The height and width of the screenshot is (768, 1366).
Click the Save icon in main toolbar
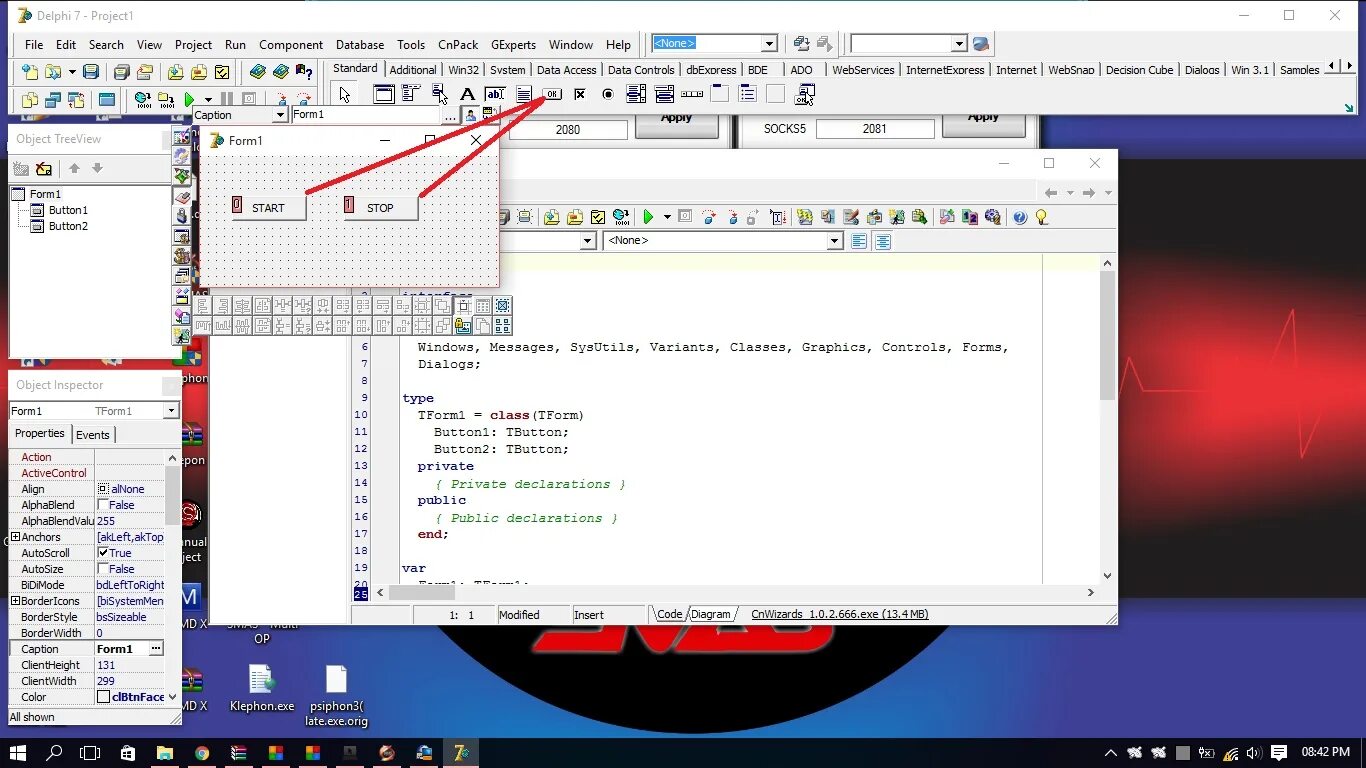[x=91, y=72]
